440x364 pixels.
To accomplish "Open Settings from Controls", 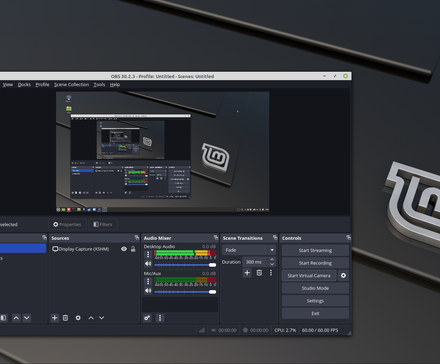I will point(315,301).
